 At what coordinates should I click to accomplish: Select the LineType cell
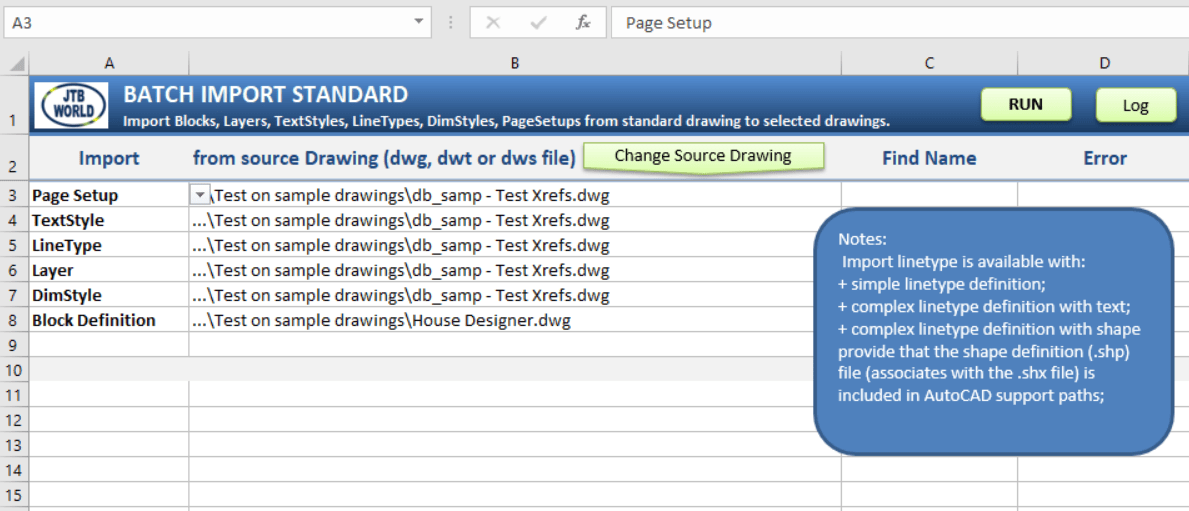(109, 245)
